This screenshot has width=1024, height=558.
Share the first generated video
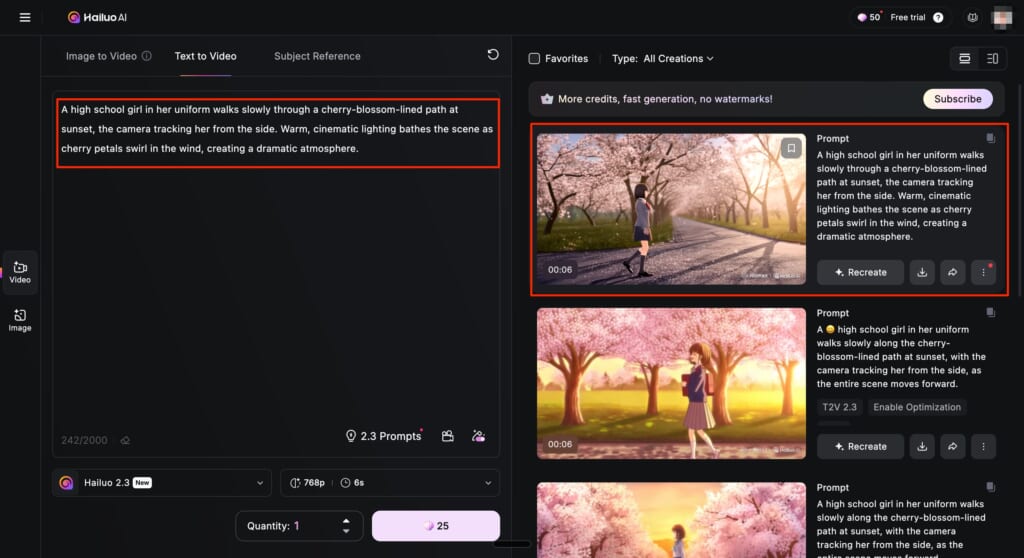[953, 272]
